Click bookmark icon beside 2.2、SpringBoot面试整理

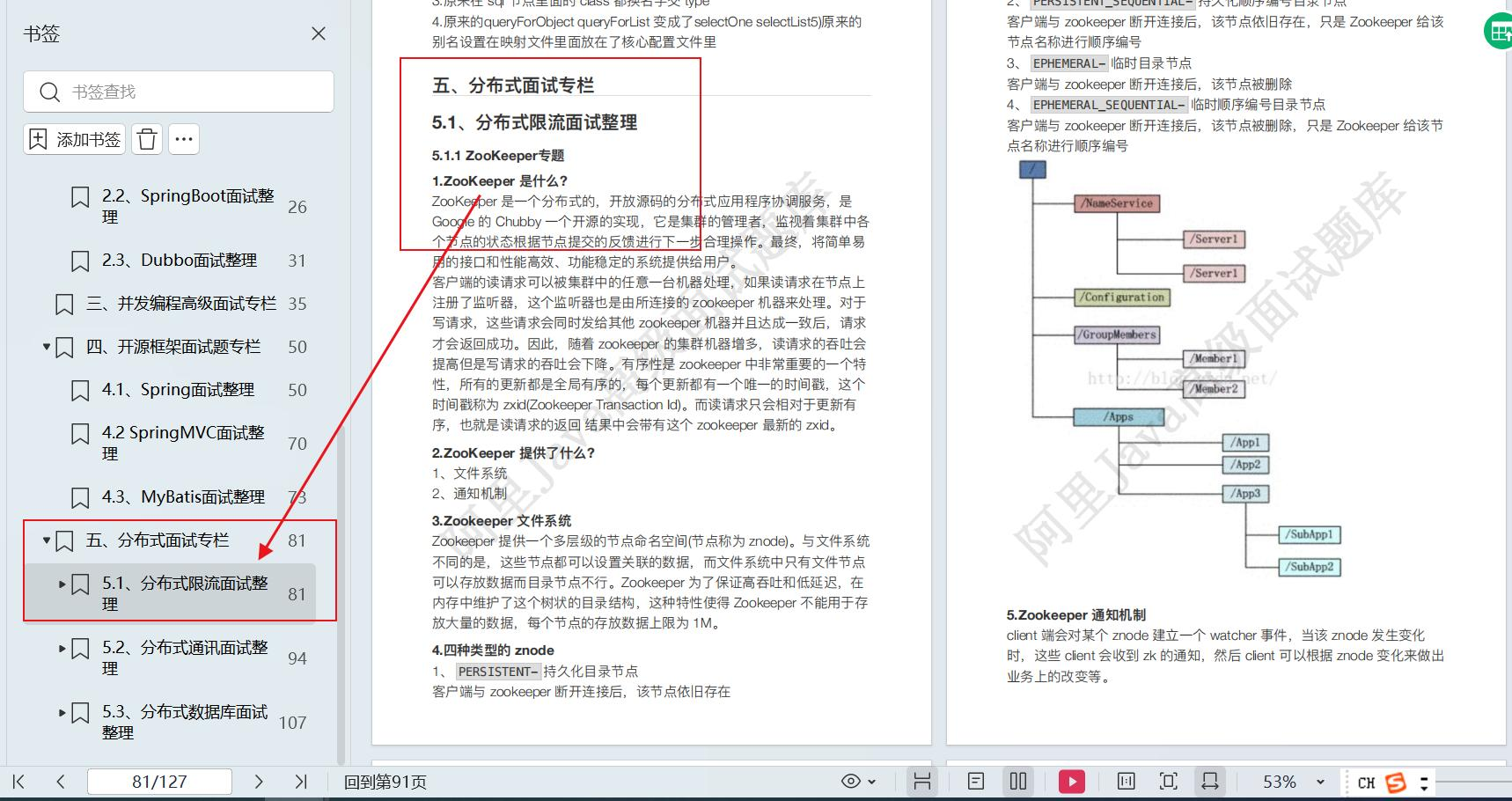point(80,197)
